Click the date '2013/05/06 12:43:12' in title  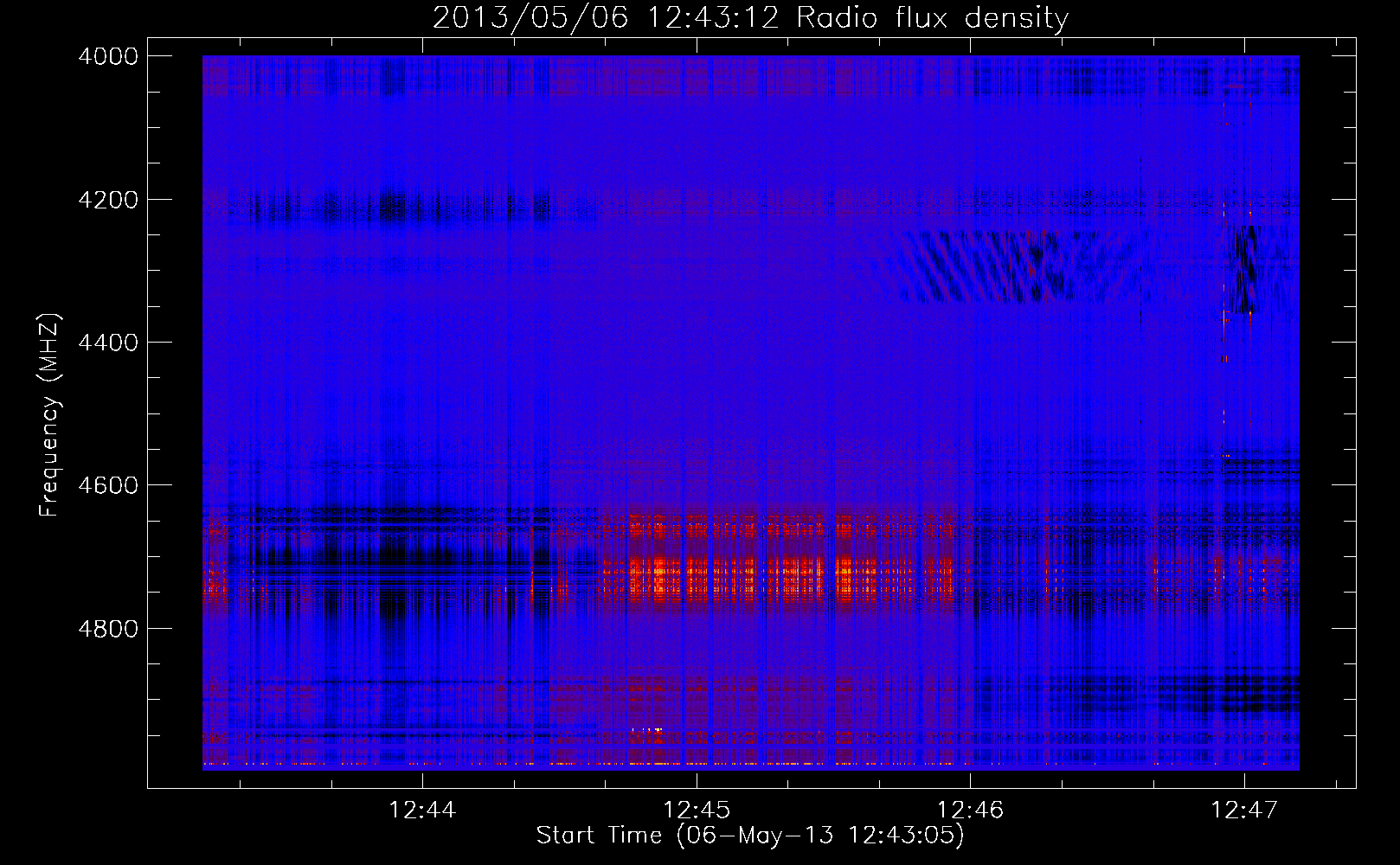(607, 18)
